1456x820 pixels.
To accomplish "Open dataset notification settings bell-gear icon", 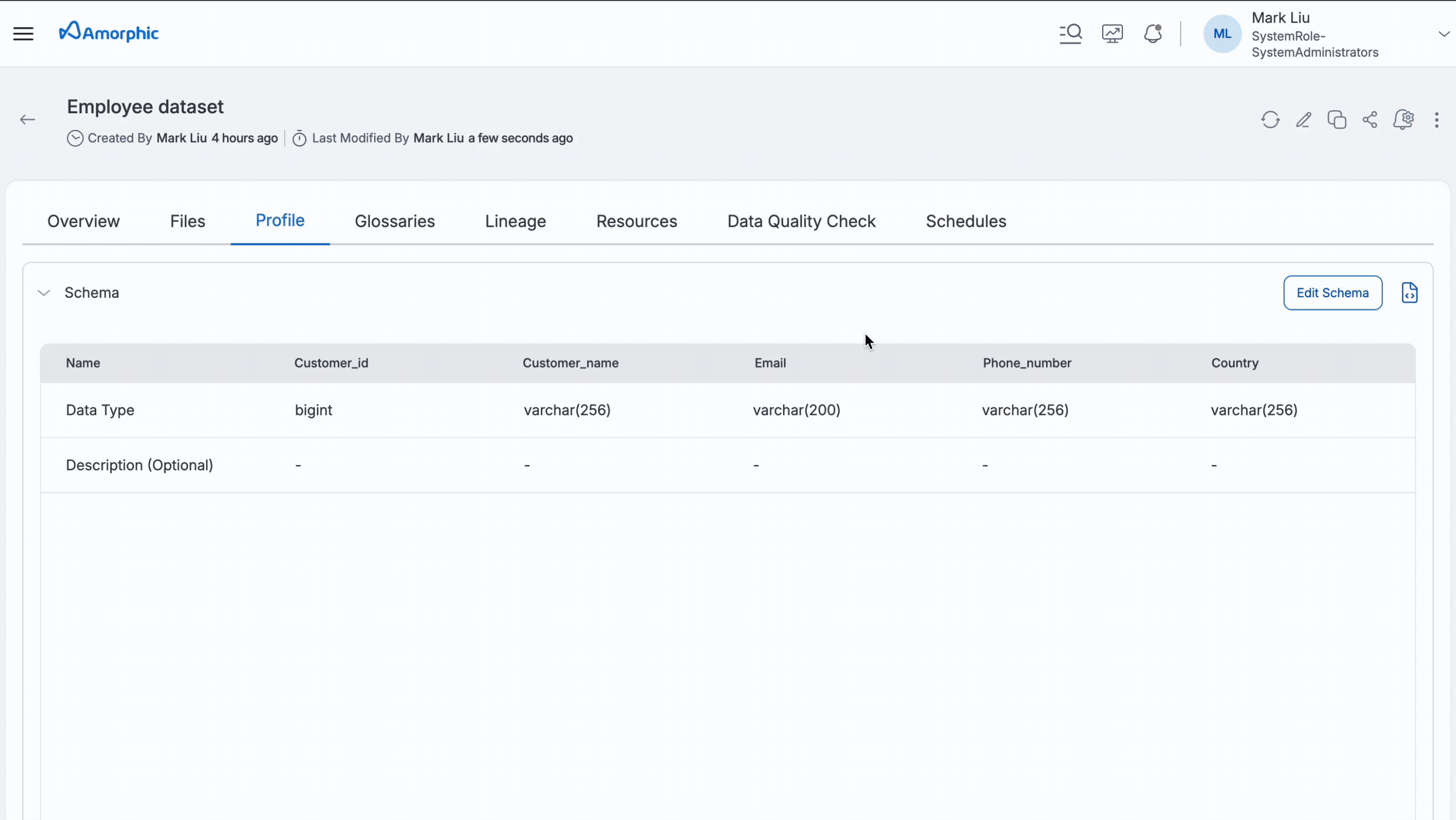I will 1403,120.
